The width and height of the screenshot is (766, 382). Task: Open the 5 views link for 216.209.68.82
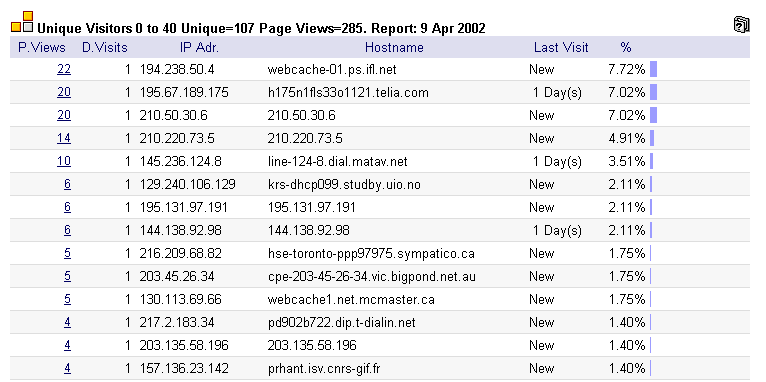point(67,253)
